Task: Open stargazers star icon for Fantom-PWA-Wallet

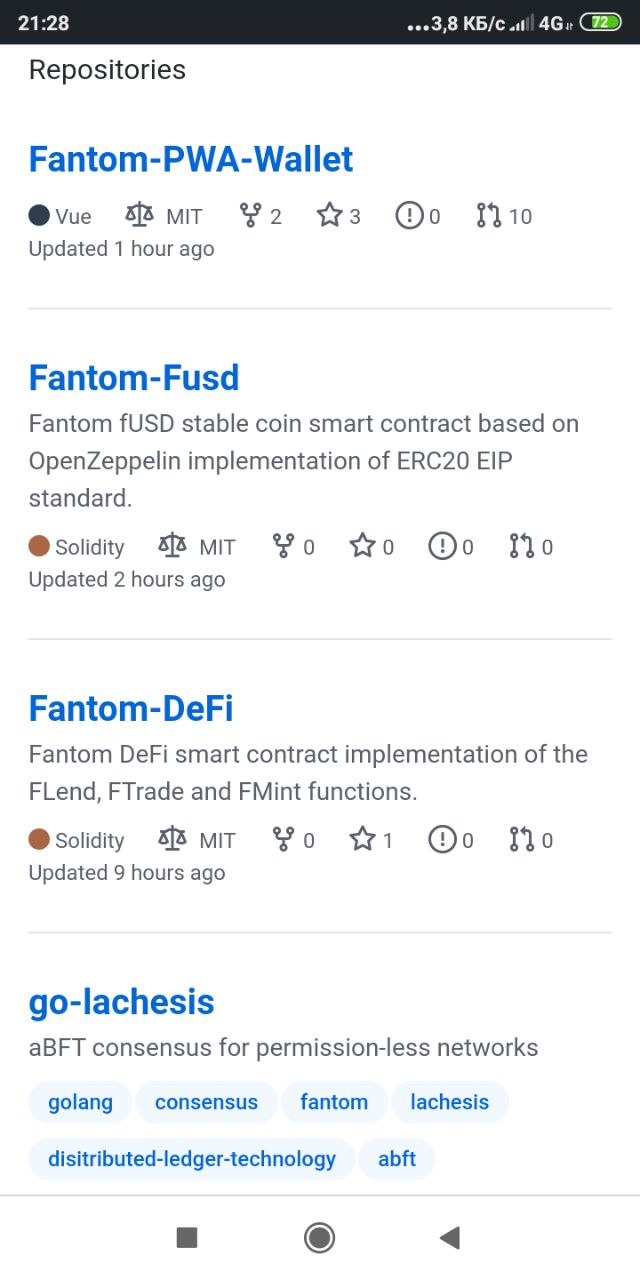Action: (x=330, y=215)
